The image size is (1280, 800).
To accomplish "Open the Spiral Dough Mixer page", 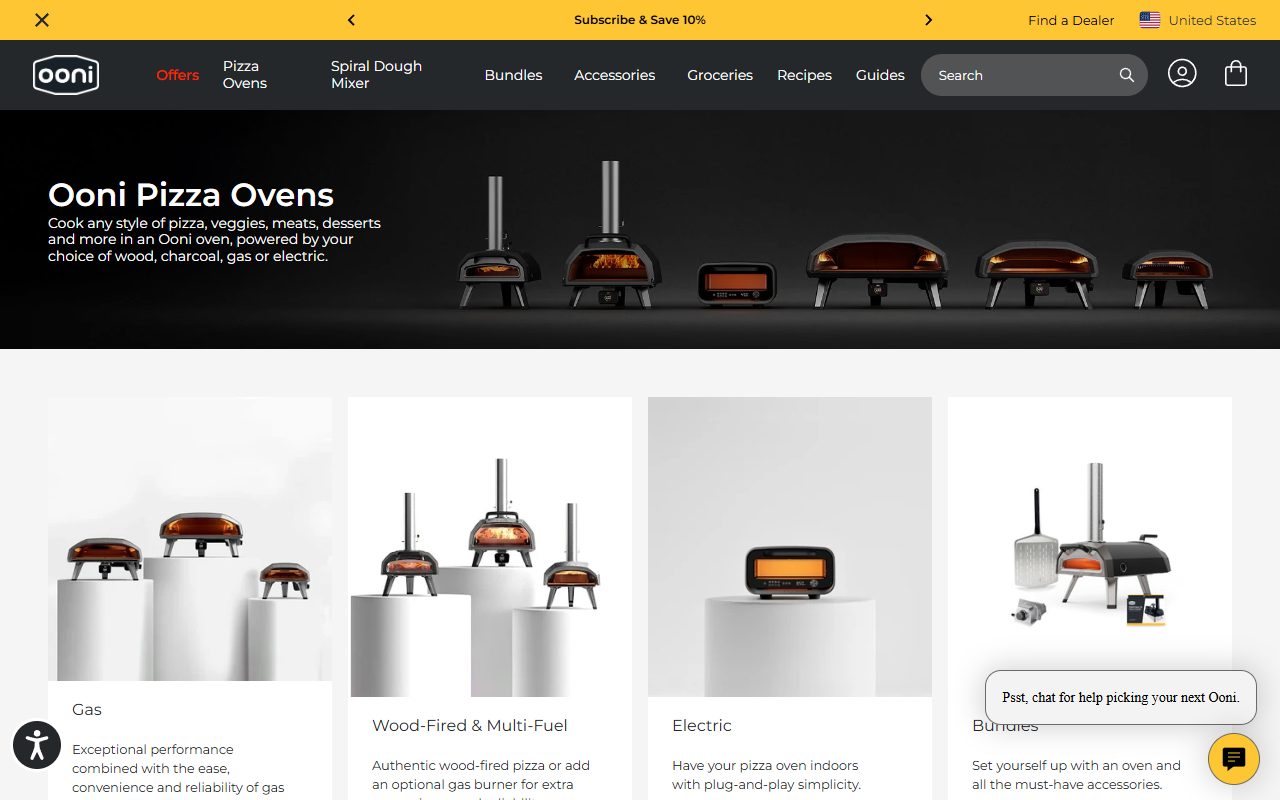I will click(x=376, y=75).
